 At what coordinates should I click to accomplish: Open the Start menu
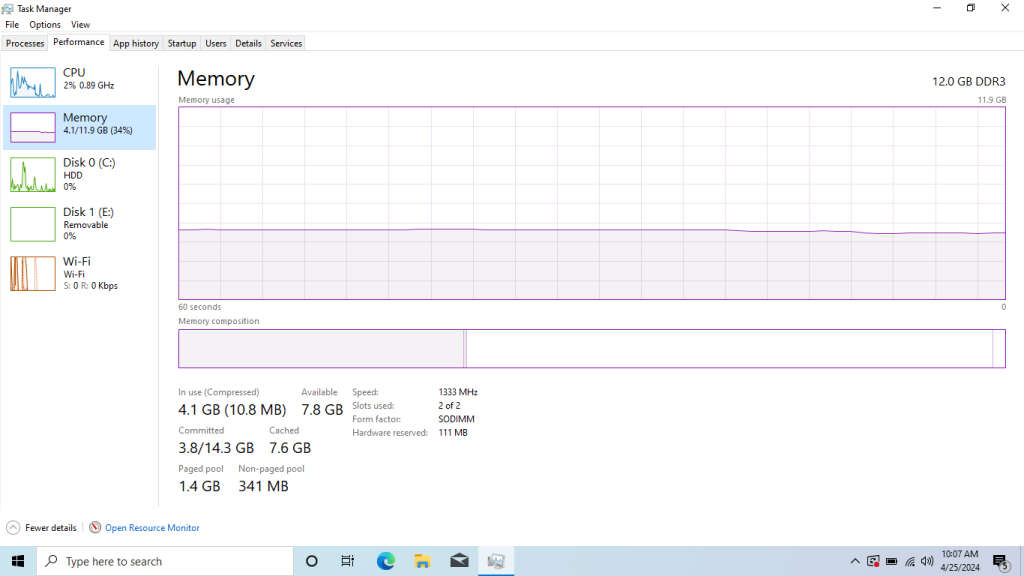point(19,561)
